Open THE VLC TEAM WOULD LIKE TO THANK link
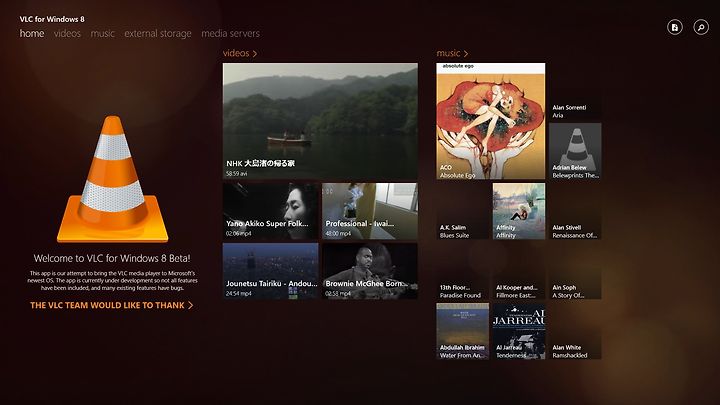This screenshot has width=720, height=405. (112, 305)
